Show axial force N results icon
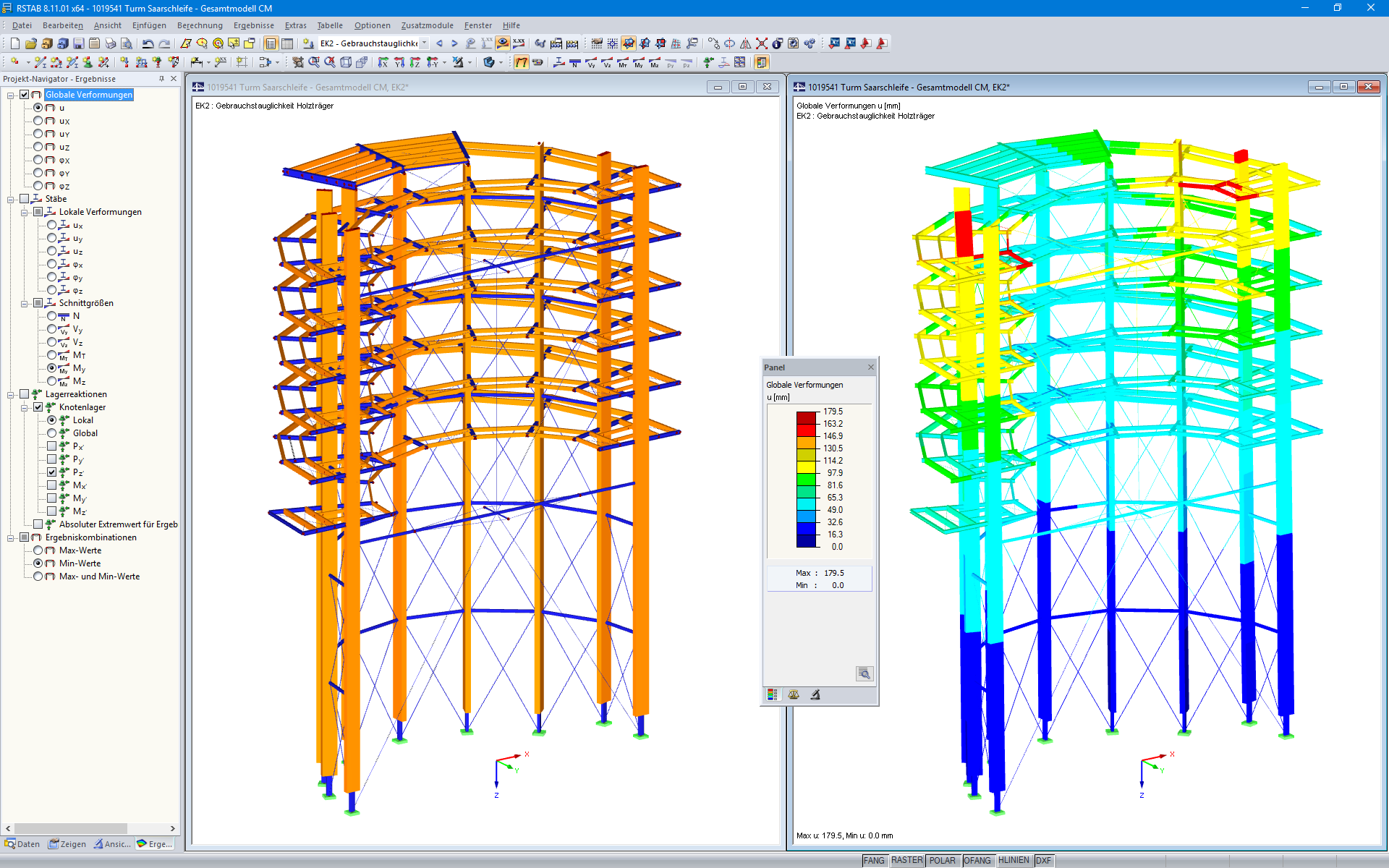Image resolution: width=1389 pixels, height=868 pixels. 574,63
